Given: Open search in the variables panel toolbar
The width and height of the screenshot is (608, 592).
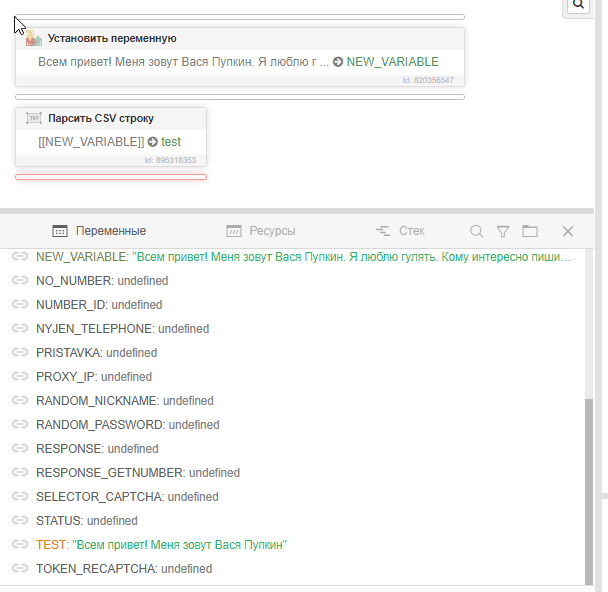Looking at the screenshot, I should pyautogui.click(x=477, y=231).
